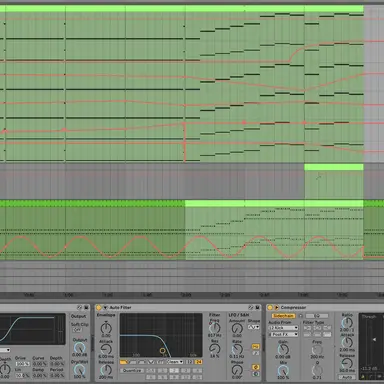Save the Saturator preset via disk icon

pyautogui.click(x=86, y=307)
